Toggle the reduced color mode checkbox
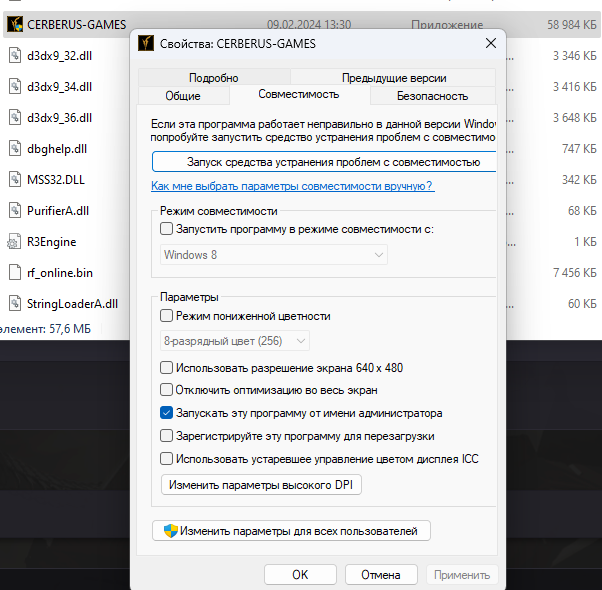Viewport: 602px width, 590px height. [x=167, y=316]
